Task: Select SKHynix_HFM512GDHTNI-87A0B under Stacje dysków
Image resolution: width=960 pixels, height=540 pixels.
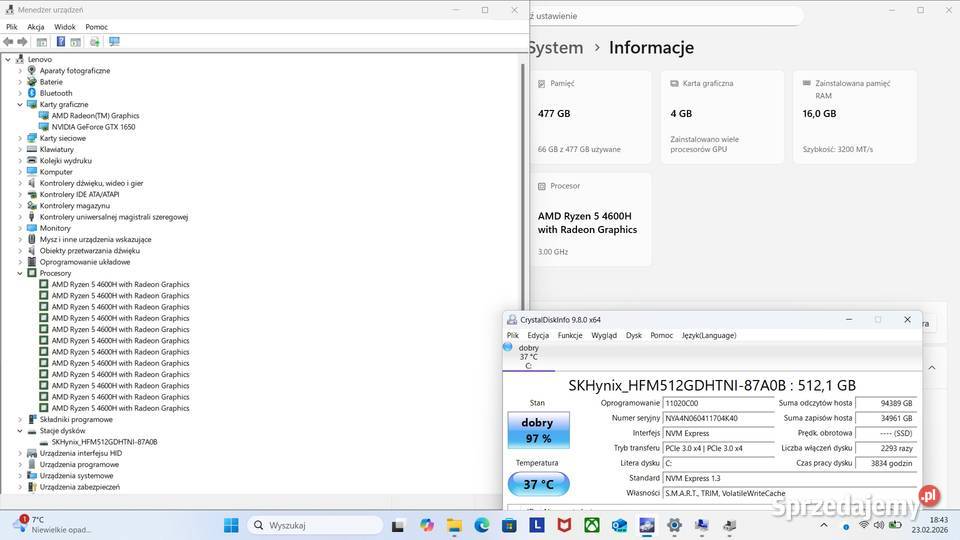Action: [104, 442]
